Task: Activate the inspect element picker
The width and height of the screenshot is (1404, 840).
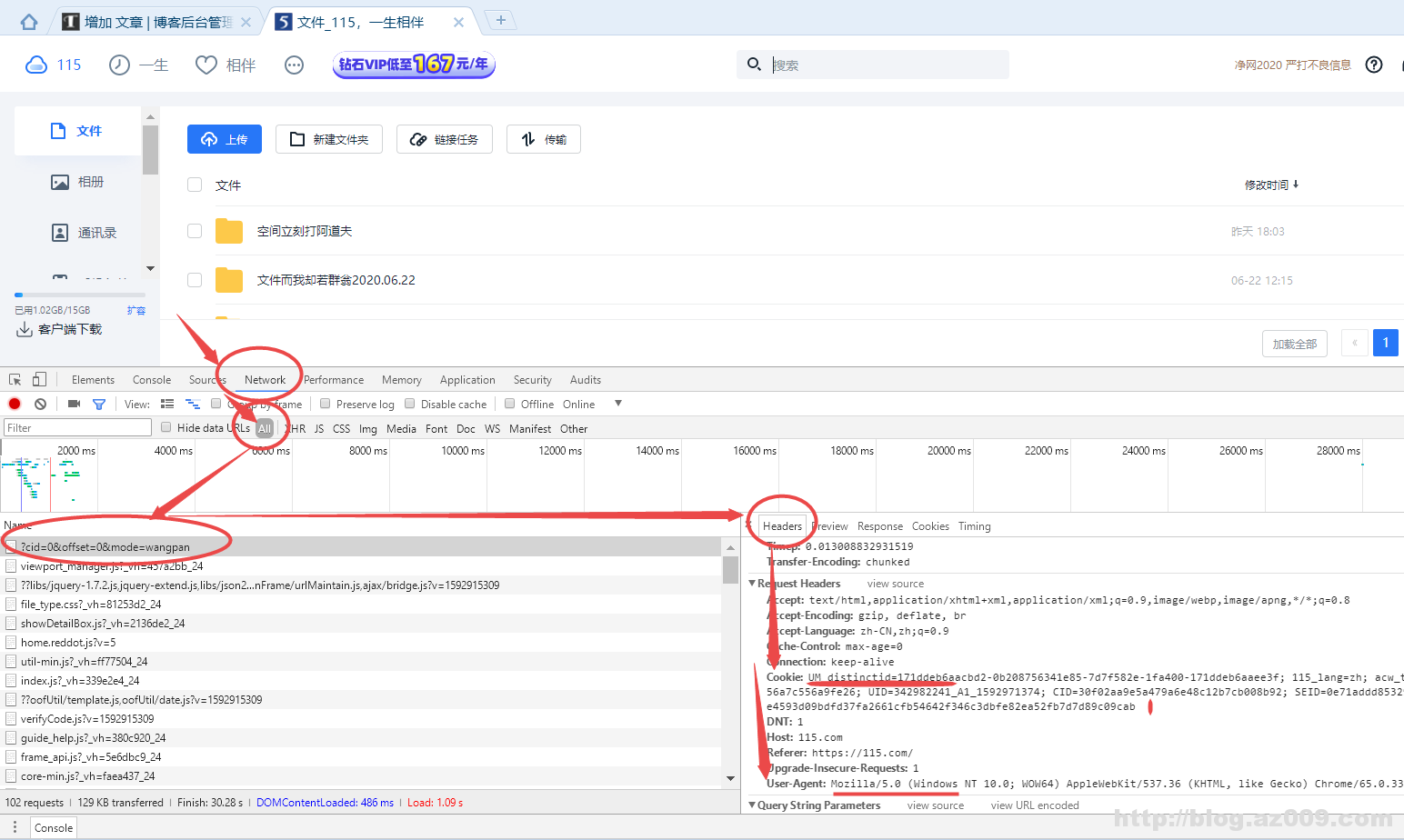Action: point(15,380)
